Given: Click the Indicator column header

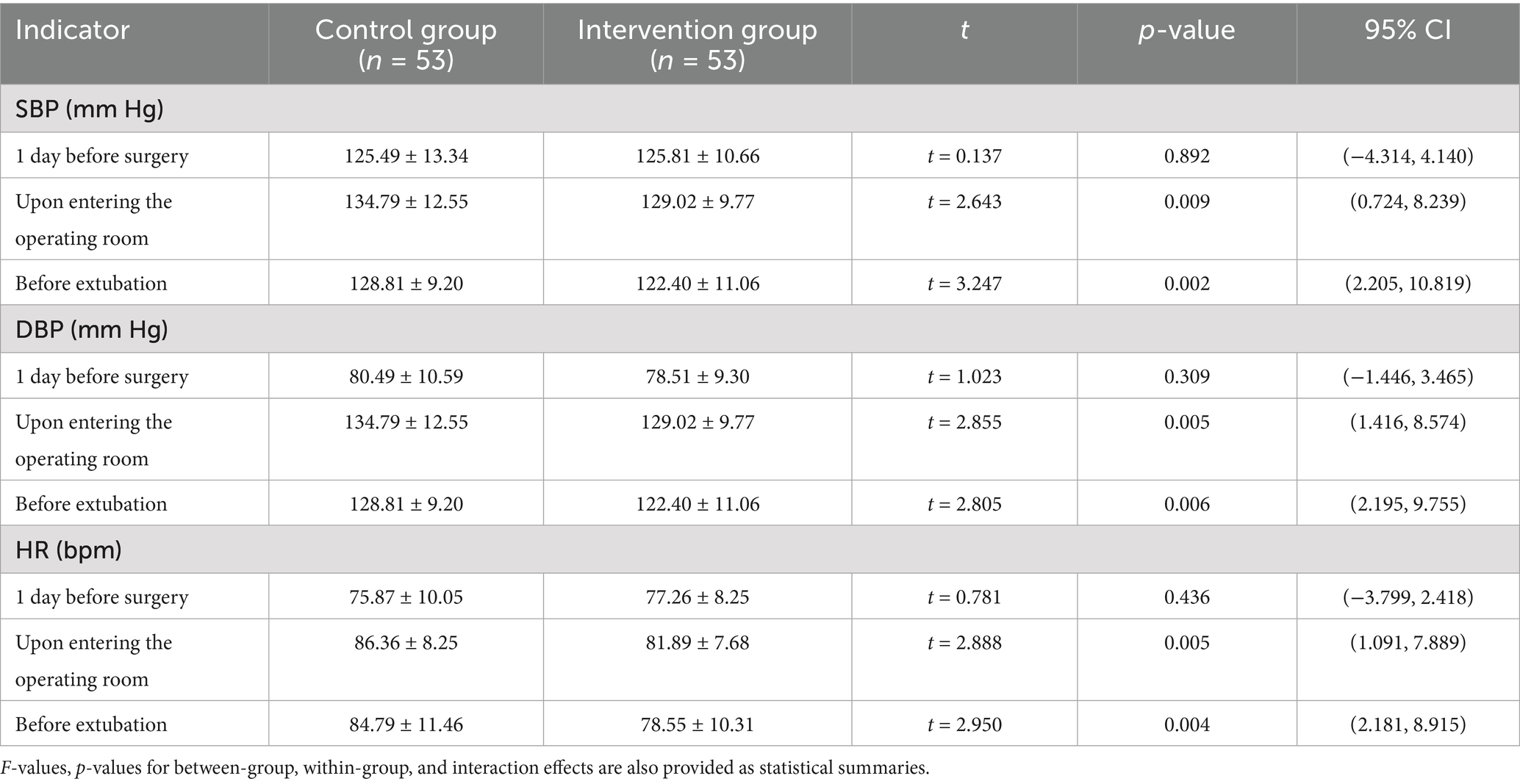Looking at the screenshot, I should pyautogui.click(x=72, y=30).
